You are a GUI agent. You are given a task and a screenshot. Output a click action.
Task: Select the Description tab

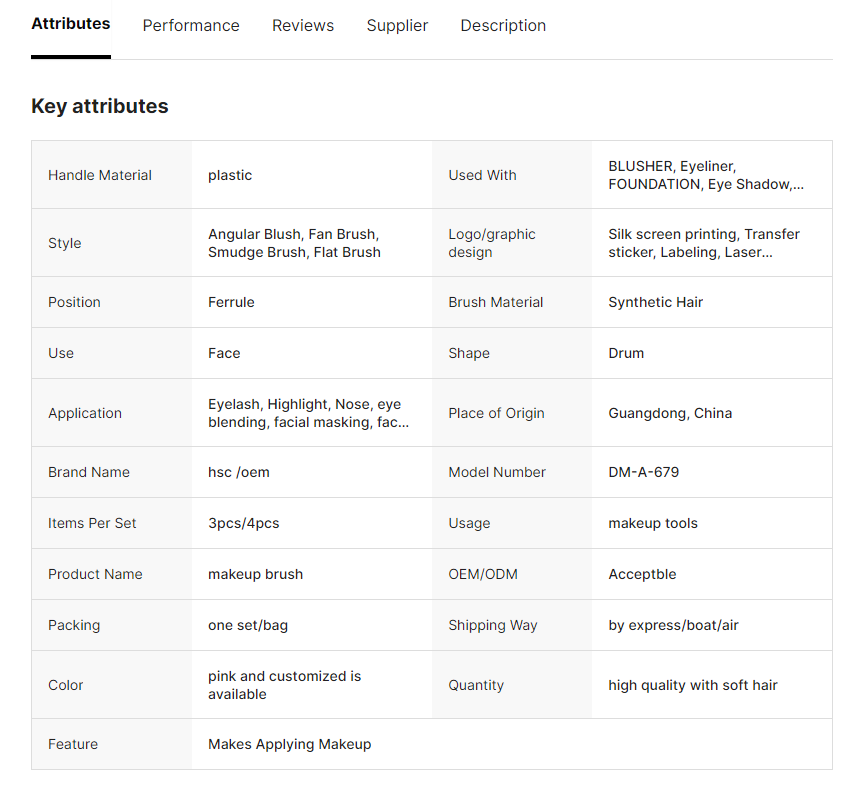pos(503,26)
